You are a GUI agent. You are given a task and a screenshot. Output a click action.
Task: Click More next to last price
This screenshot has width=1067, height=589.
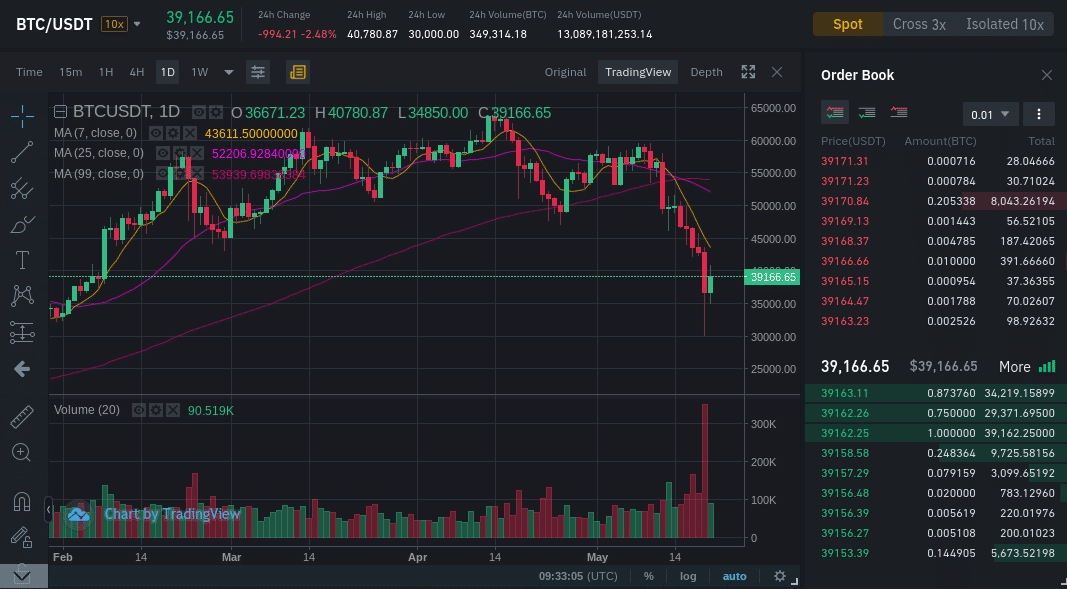tap(1026, 367)
